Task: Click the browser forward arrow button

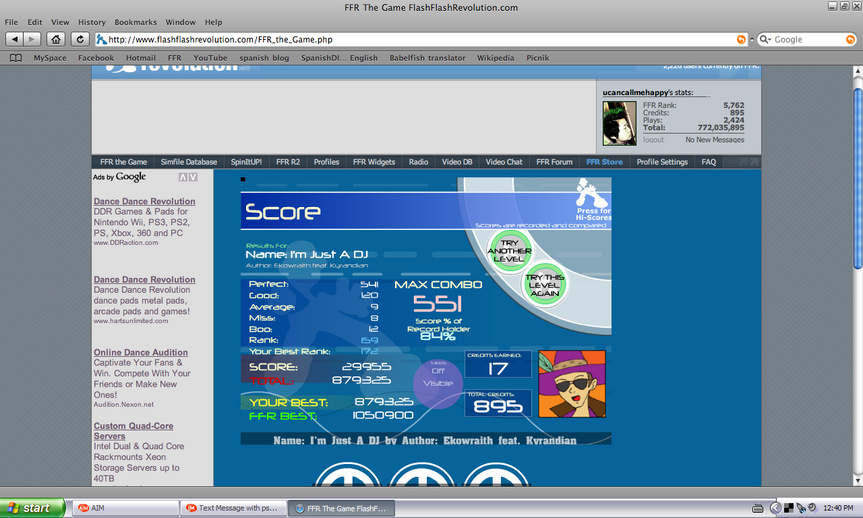Action: [32, 39]
